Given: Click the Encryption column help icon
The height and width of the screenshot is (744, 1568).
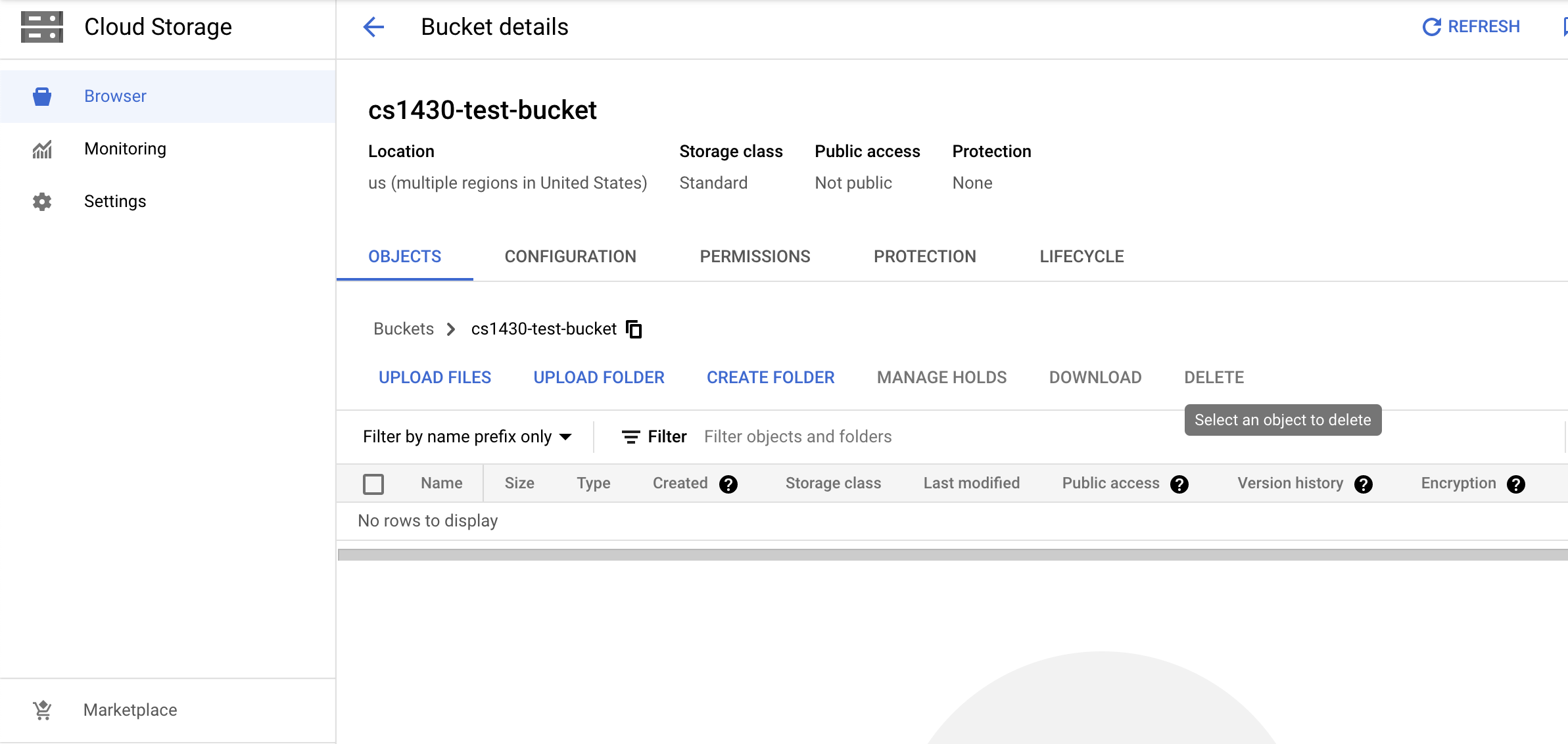Looking at the screenshot, I should click(1516, 484).
